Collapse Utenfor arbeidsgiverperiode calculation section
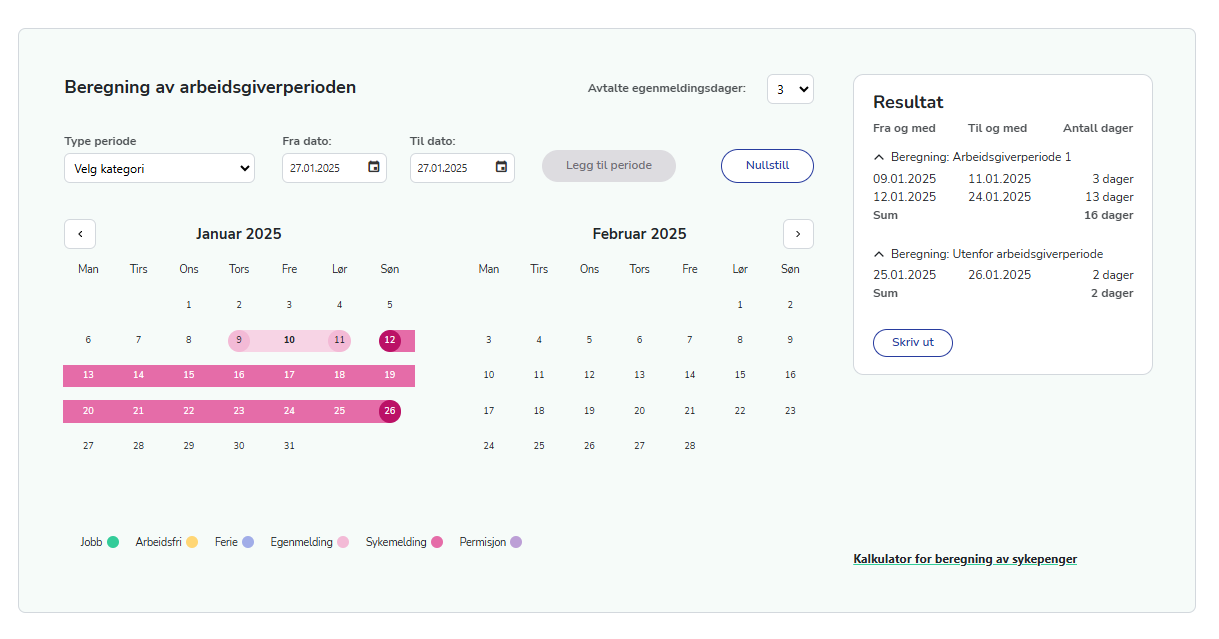 (x=879, y=254)
